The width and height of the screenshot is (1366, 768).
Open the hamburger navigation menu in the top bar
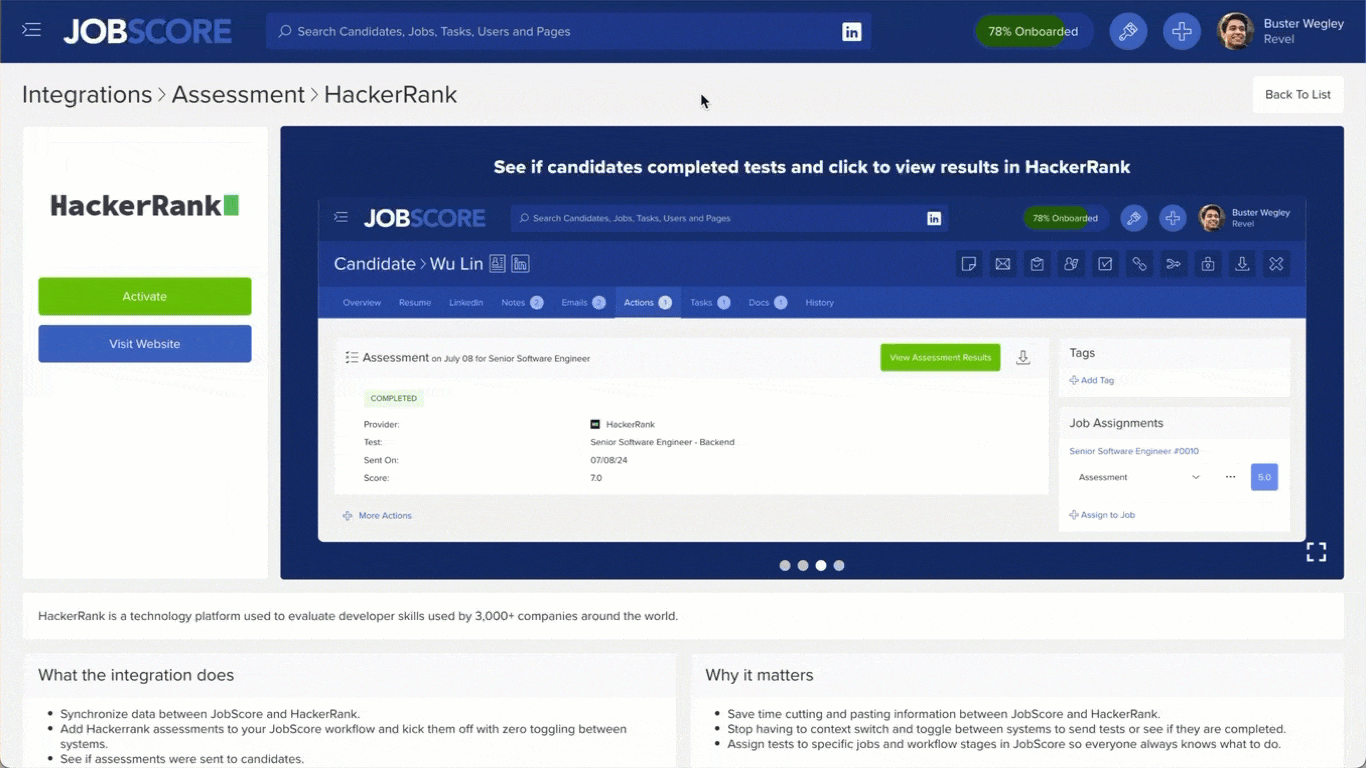point(32,30)
